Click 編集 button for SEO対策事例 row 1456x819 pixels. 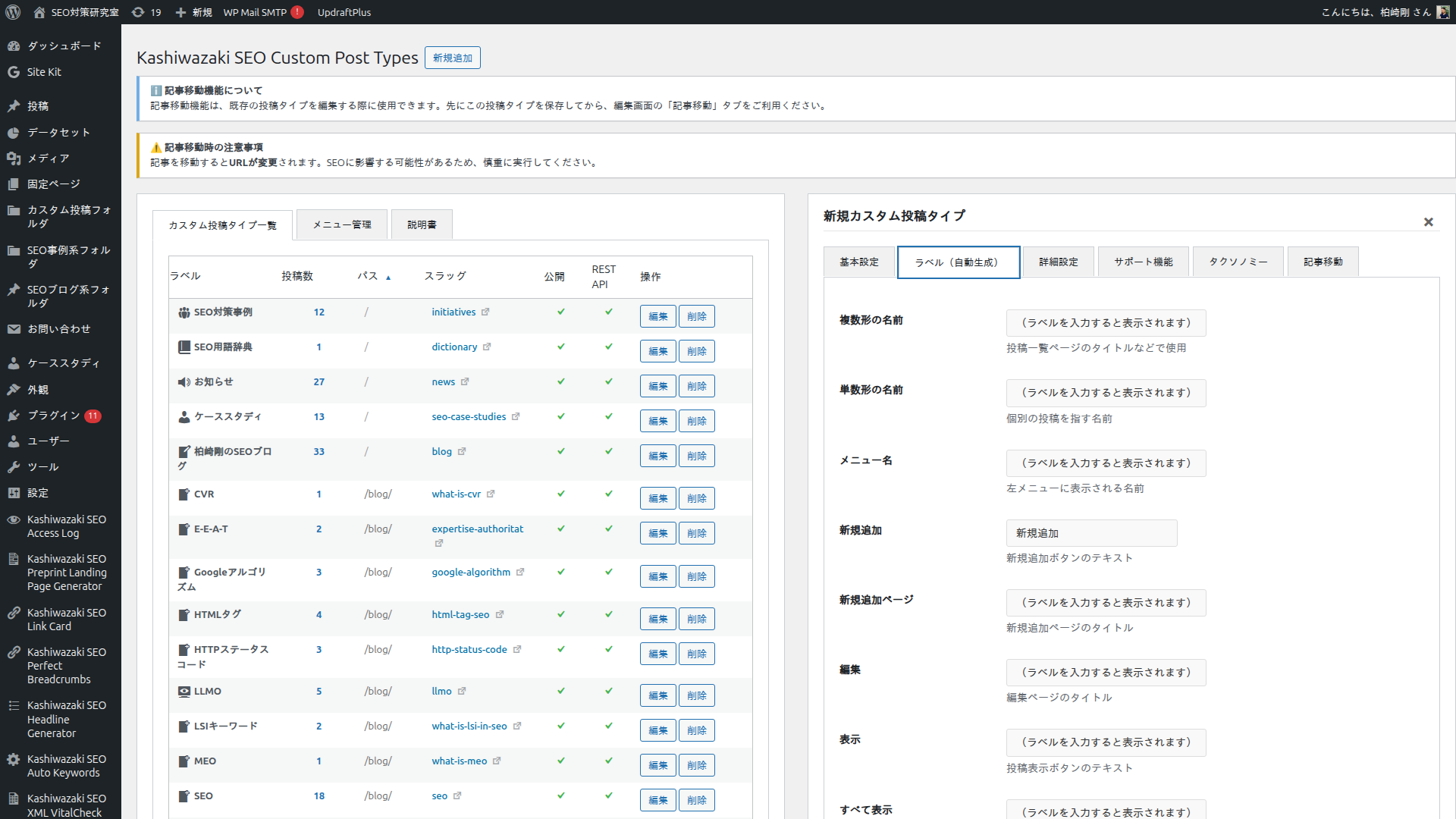[657, 316]
